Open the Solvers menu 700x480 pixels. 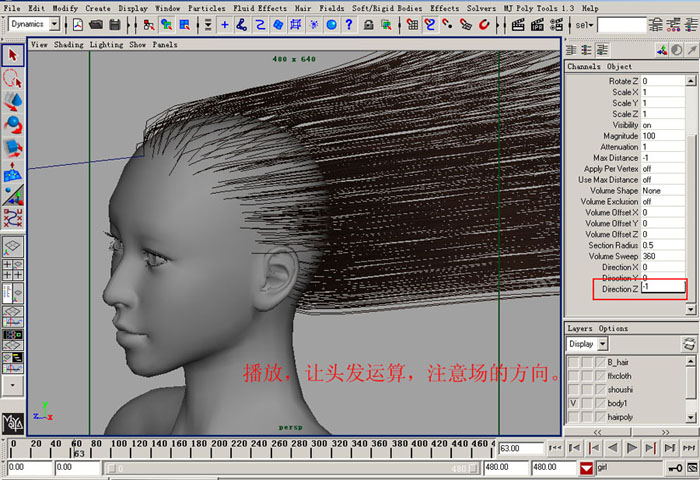coord(481,8)
